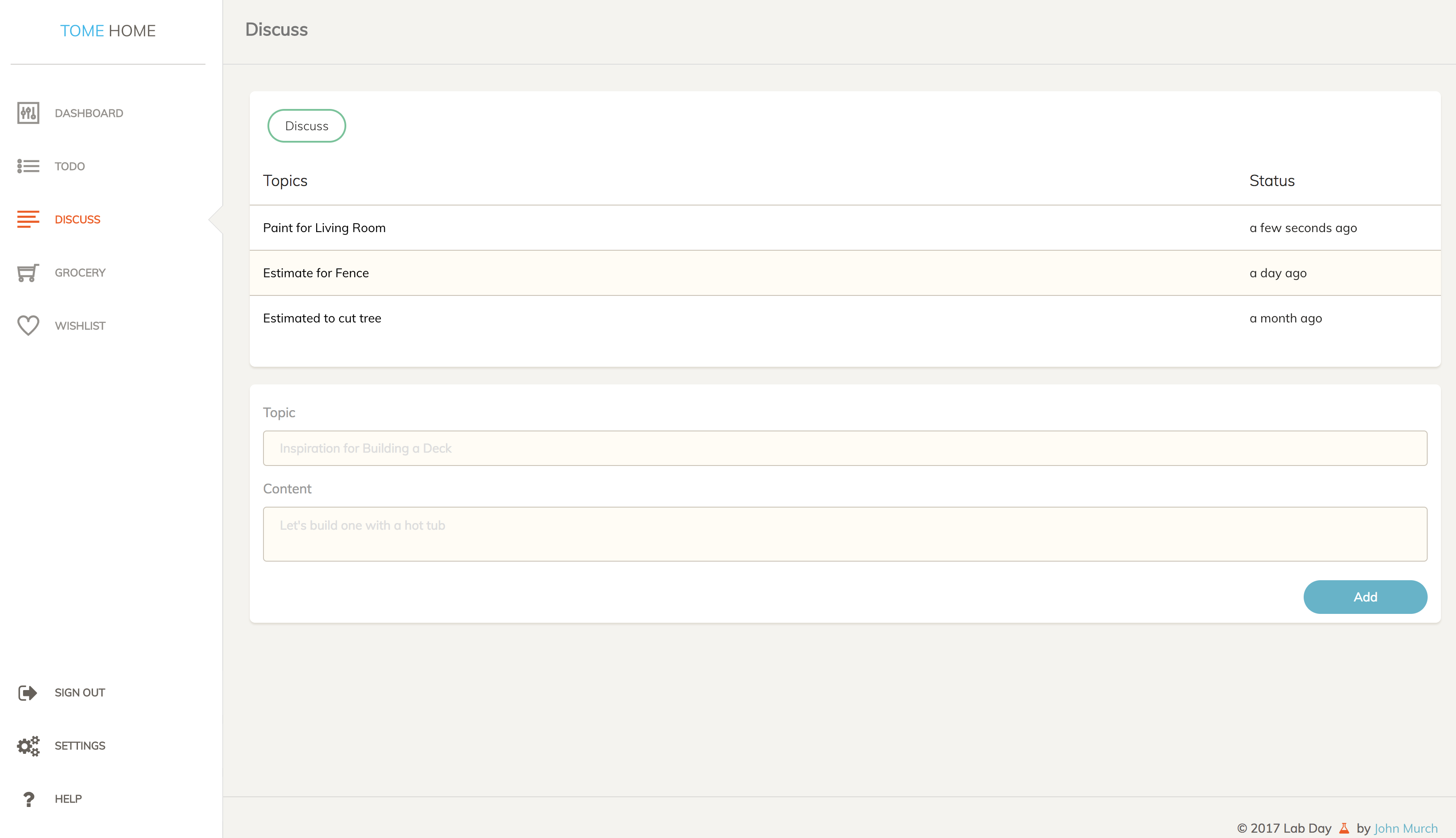
Task: Click the Settings gears icon
Action: pos(28,746)
